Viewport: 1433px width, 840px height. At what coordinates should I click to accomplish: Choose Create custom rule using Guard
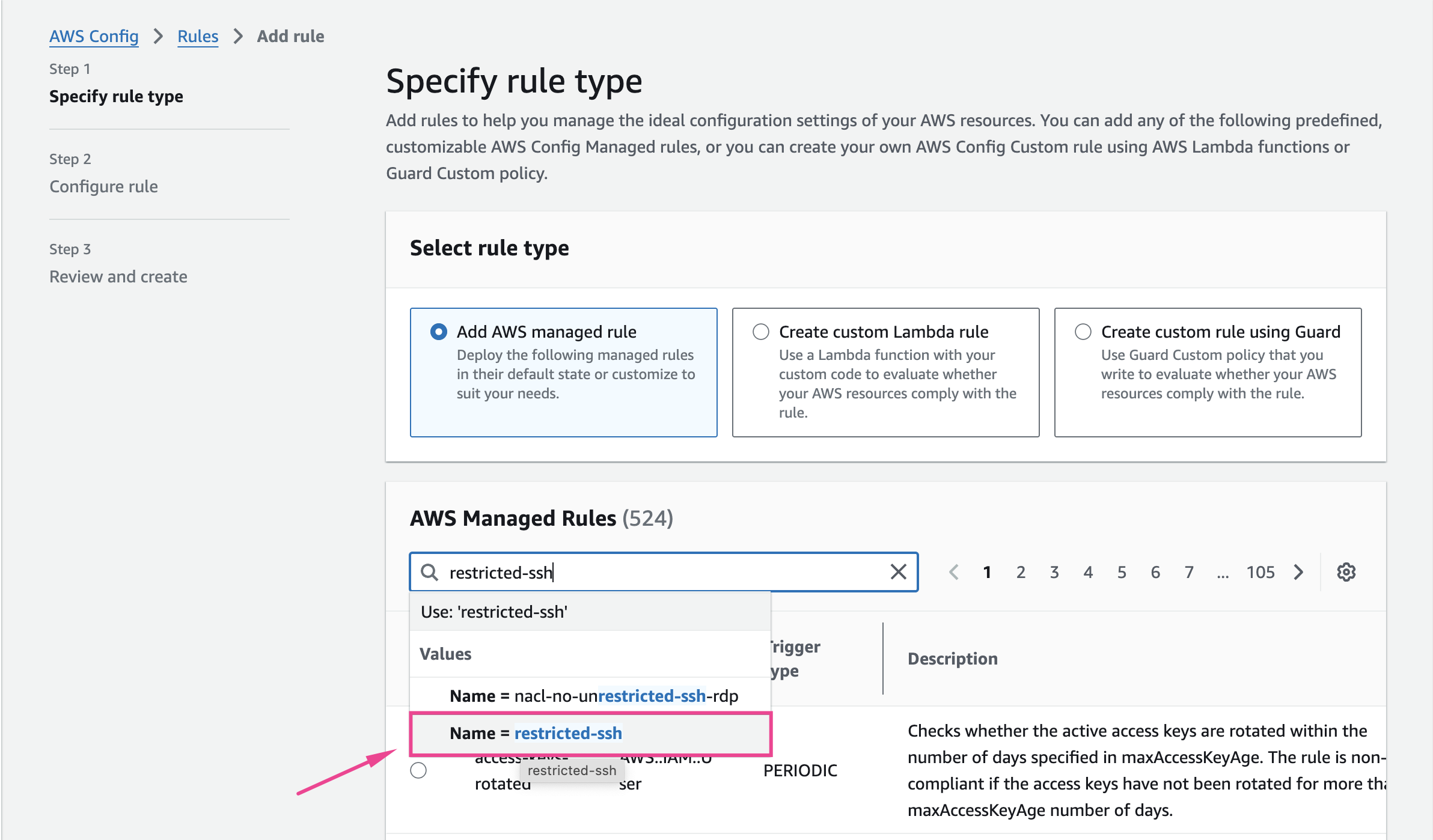point(1083,332)
